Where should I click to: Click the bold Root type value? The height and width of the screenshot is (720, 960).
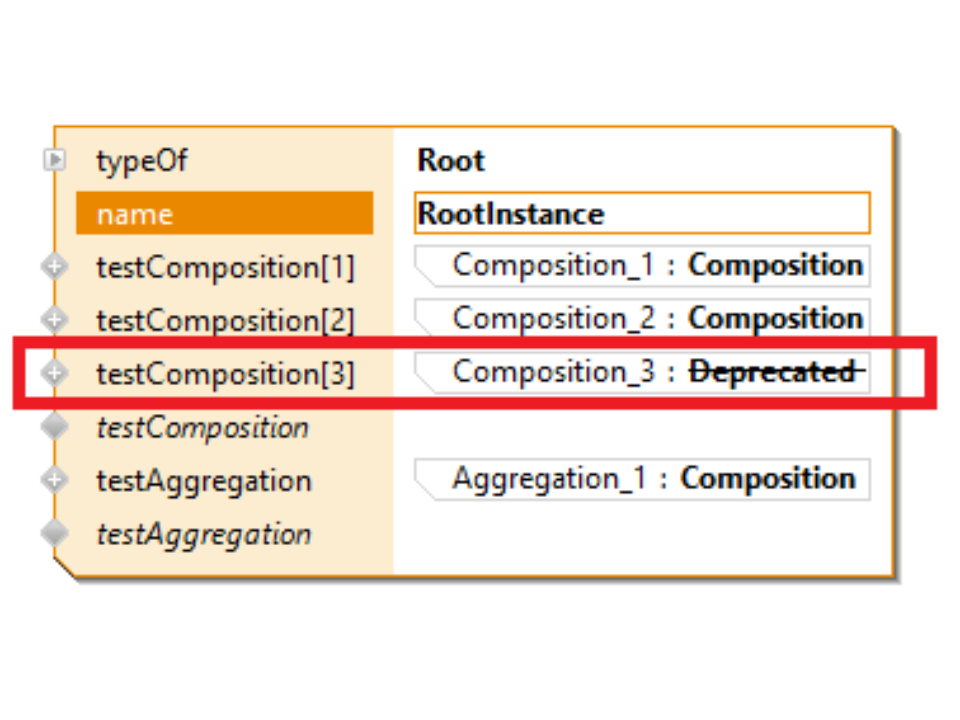pyautogui.click(x=451, y=160)
